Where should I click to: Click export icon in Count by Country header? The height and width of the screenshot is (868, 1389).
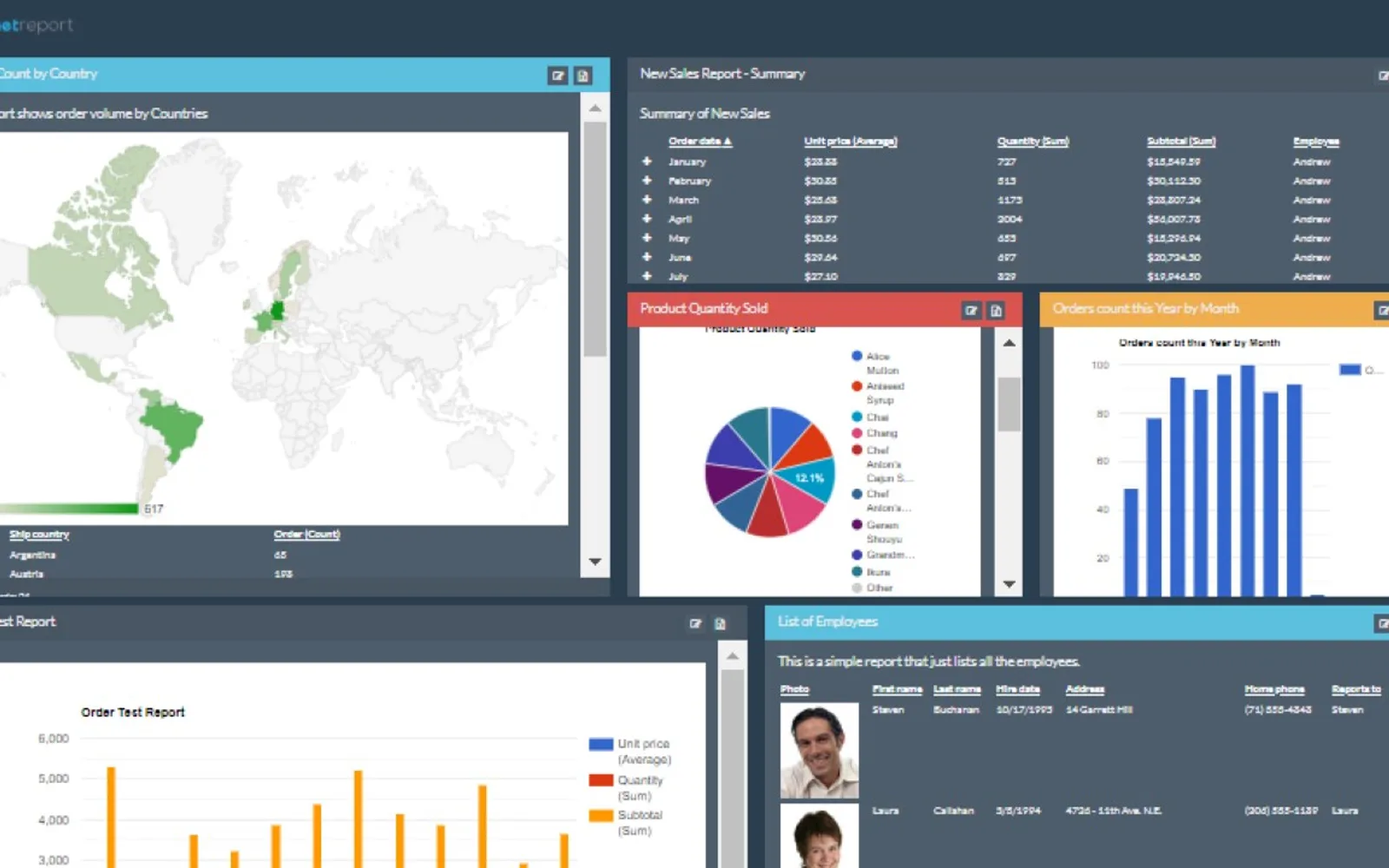(x=583, y=76)
